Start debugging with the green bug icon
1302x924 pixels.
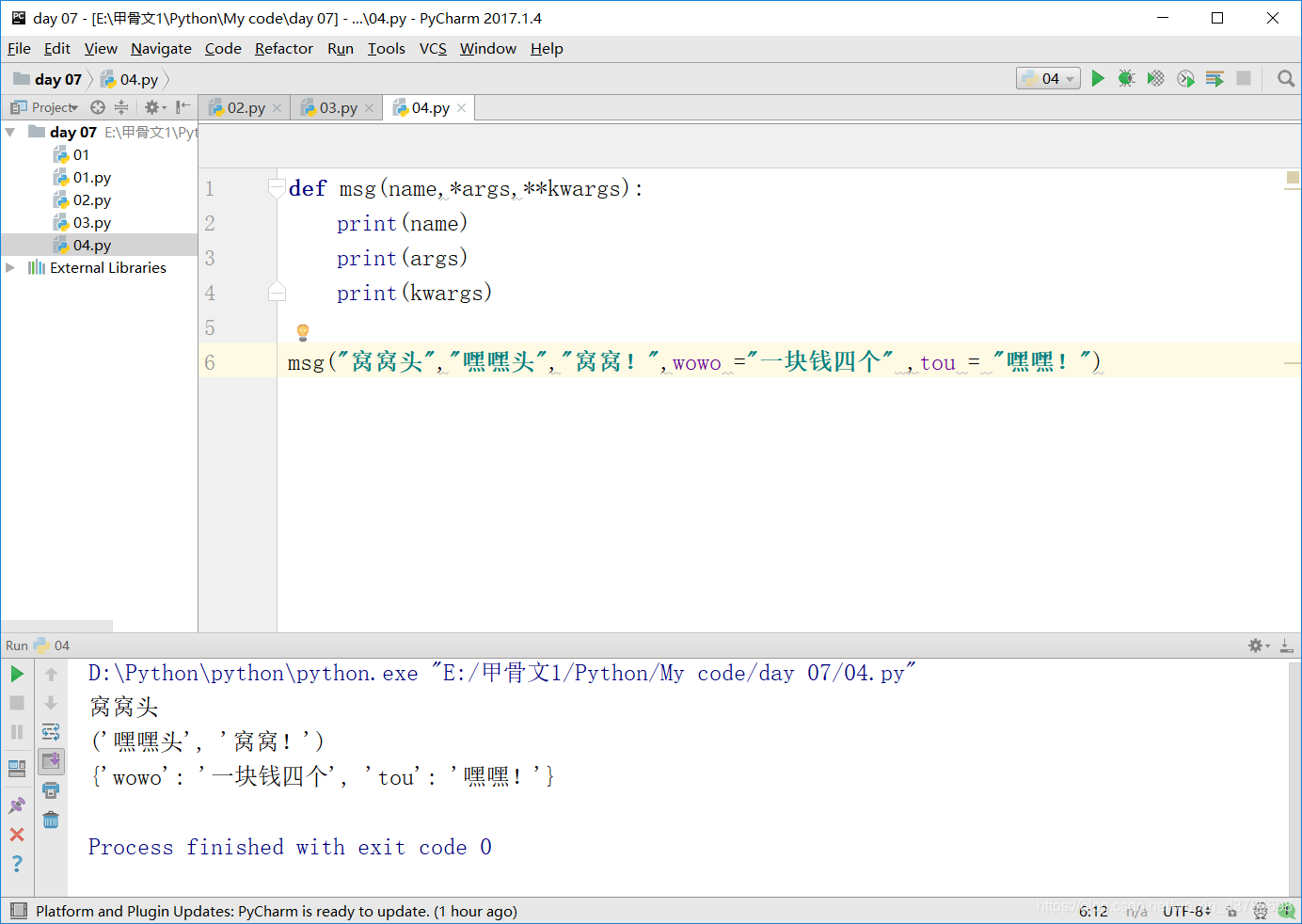click(x=1126, y=79)
